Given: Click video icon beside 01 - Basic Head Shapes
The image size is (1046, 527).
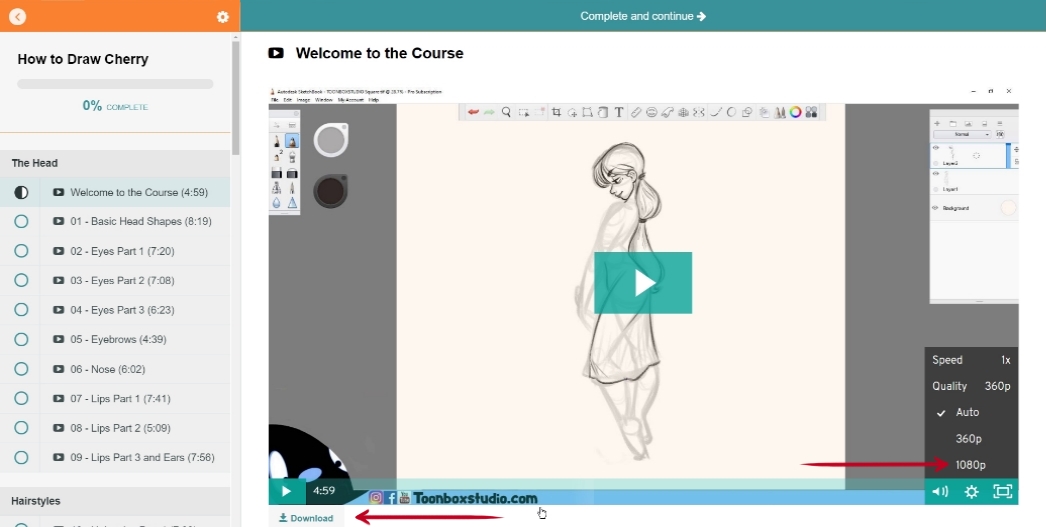Looking at the screenshot, I should 59,221.
